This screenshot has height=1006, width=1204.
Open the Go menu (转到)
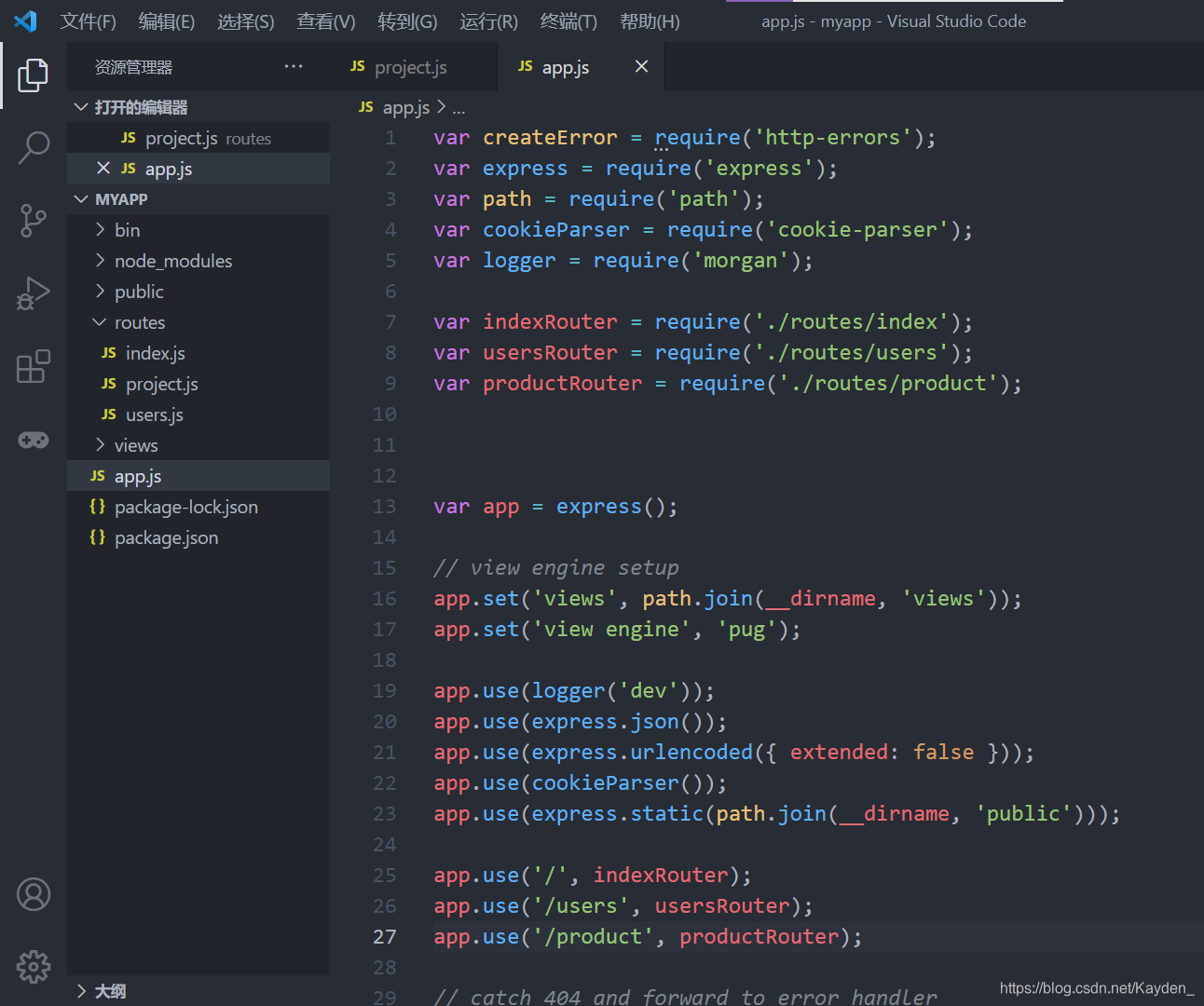407,21
